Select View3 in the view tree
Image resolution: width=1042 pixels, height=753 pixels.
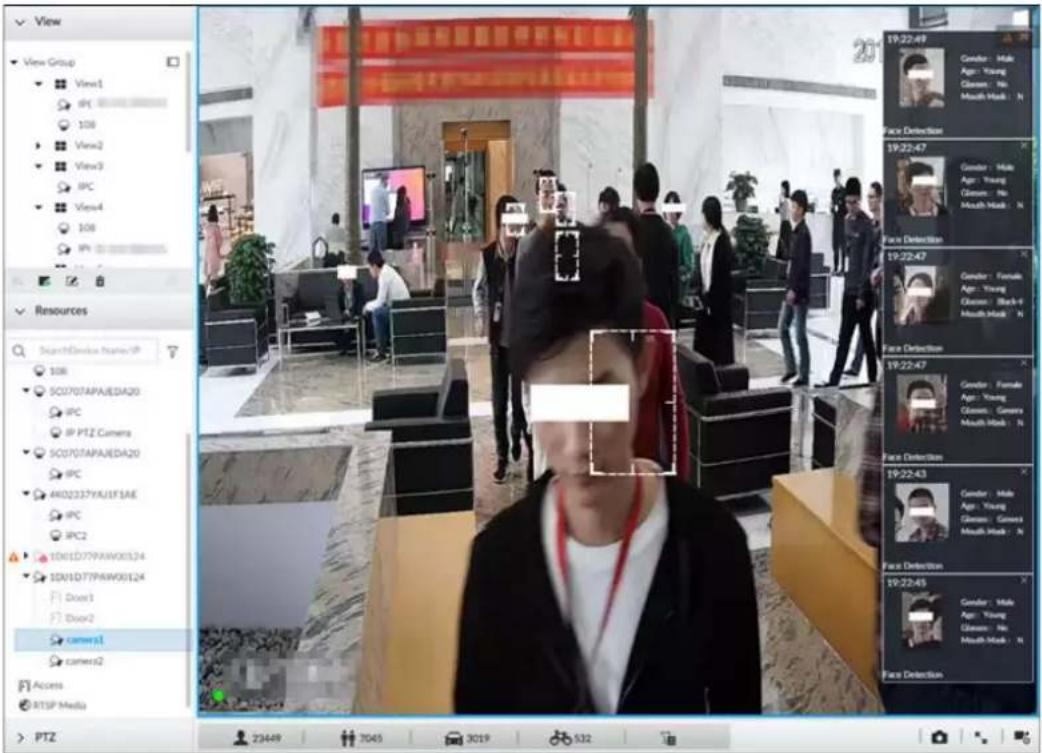[x=88, y=166]
